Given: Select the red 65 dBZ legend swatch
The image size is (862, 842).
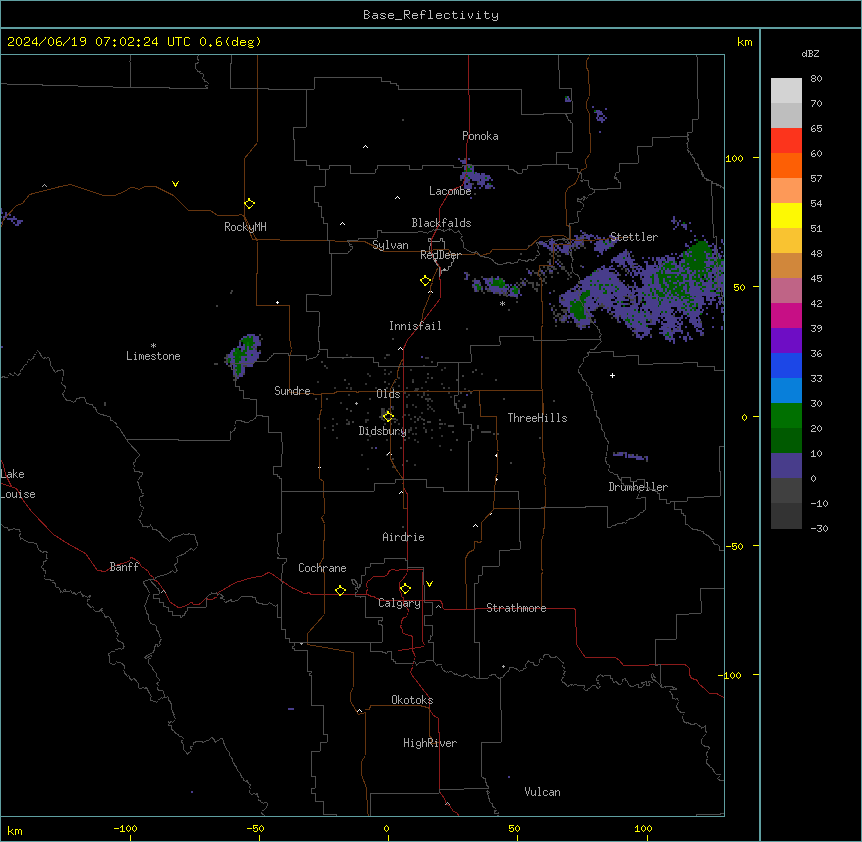Looking at the screenshot, I should [786, 140].
